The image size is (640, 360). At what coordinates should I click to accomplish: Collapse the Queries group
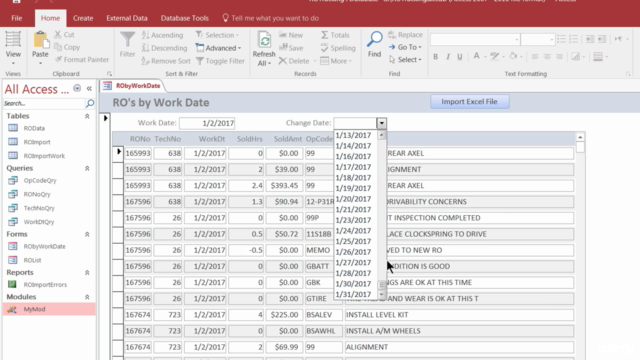[x=87, y=169]
